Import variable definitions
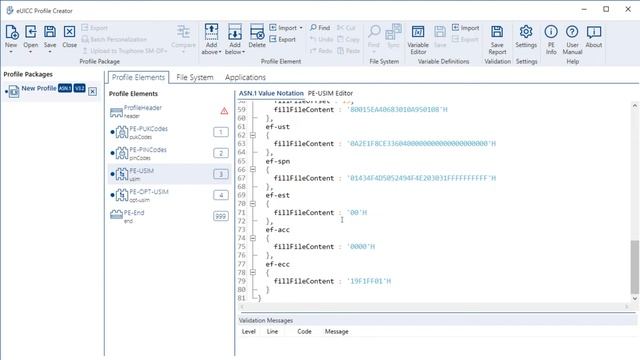This screenshot has width=640, height=360. pos(466,28)
